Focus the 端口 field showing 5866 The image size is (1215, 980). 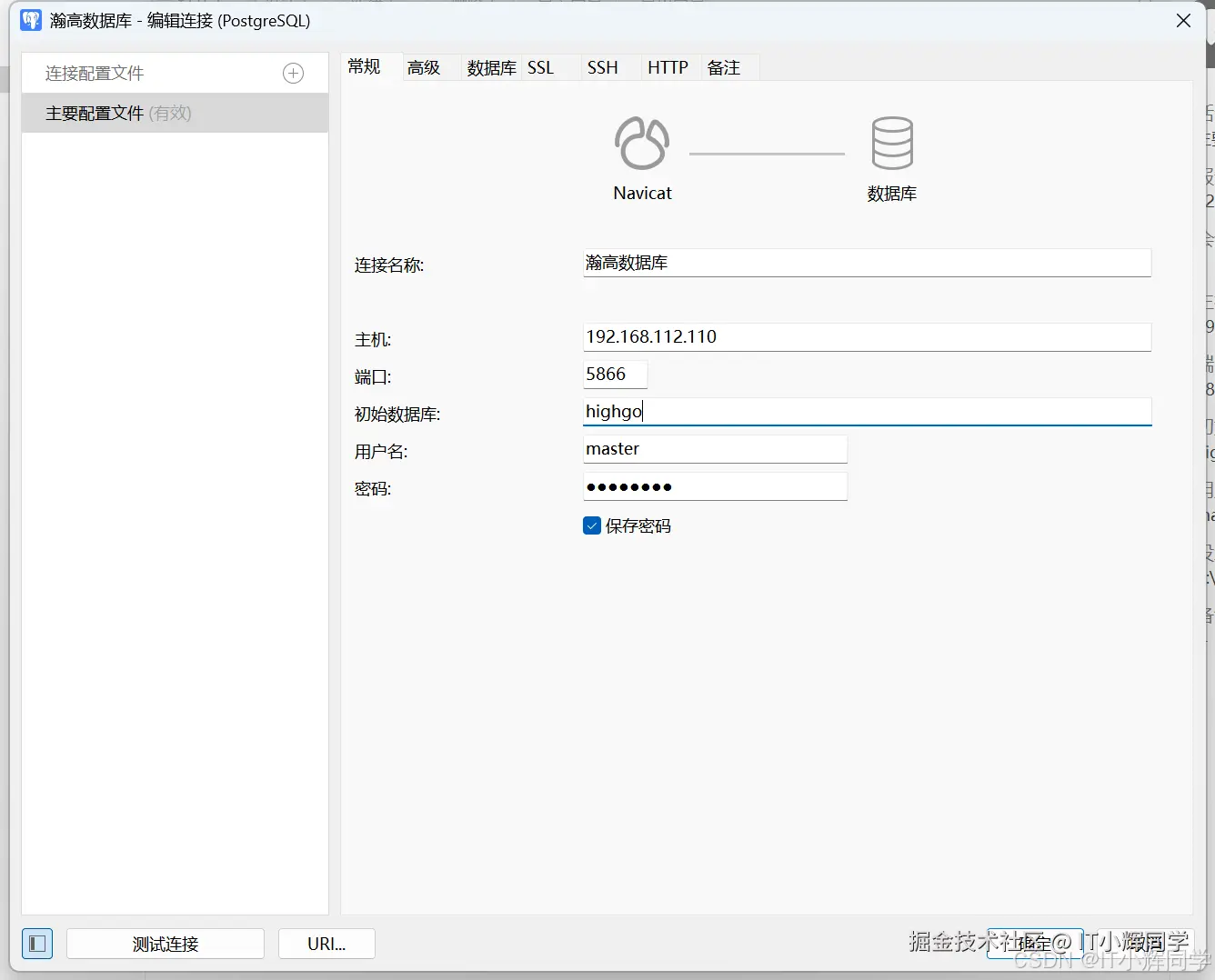click(x=616, y=375)
